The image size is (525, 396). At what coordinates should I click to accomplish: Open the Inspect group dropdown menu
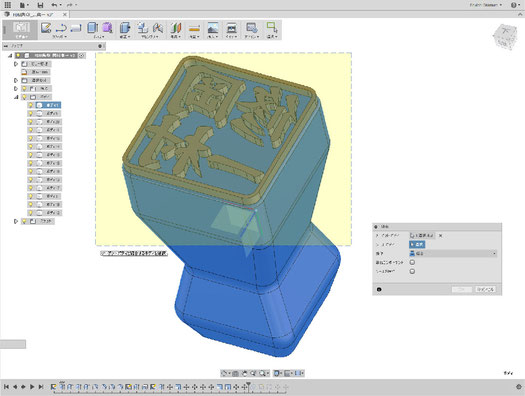[195, 36]
